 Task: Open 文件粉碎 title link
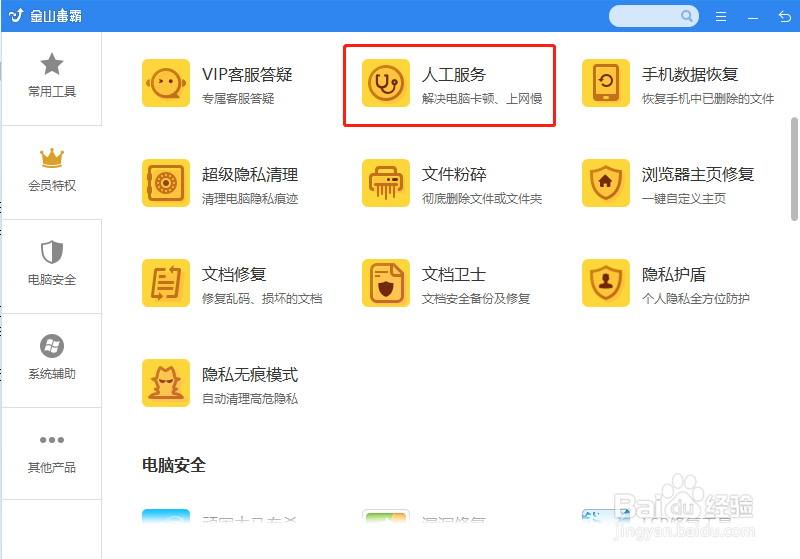tap(454, 174)
